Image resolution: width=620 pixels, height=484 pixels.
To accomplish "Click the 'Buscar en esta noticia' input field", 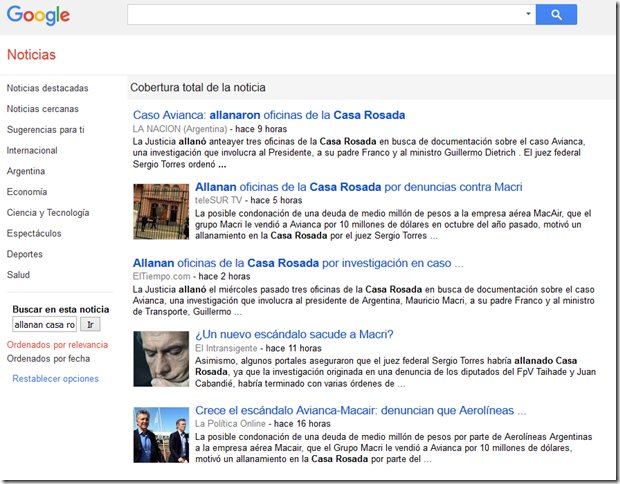I will [x=44, y=324].
